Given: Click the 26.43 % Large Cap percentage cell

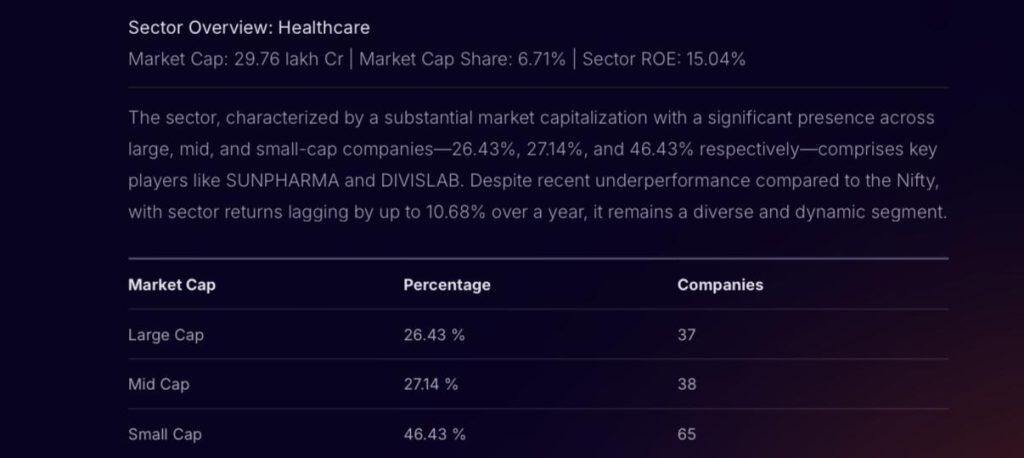Looking at the screenshot, I should click(x=434, y=335).
